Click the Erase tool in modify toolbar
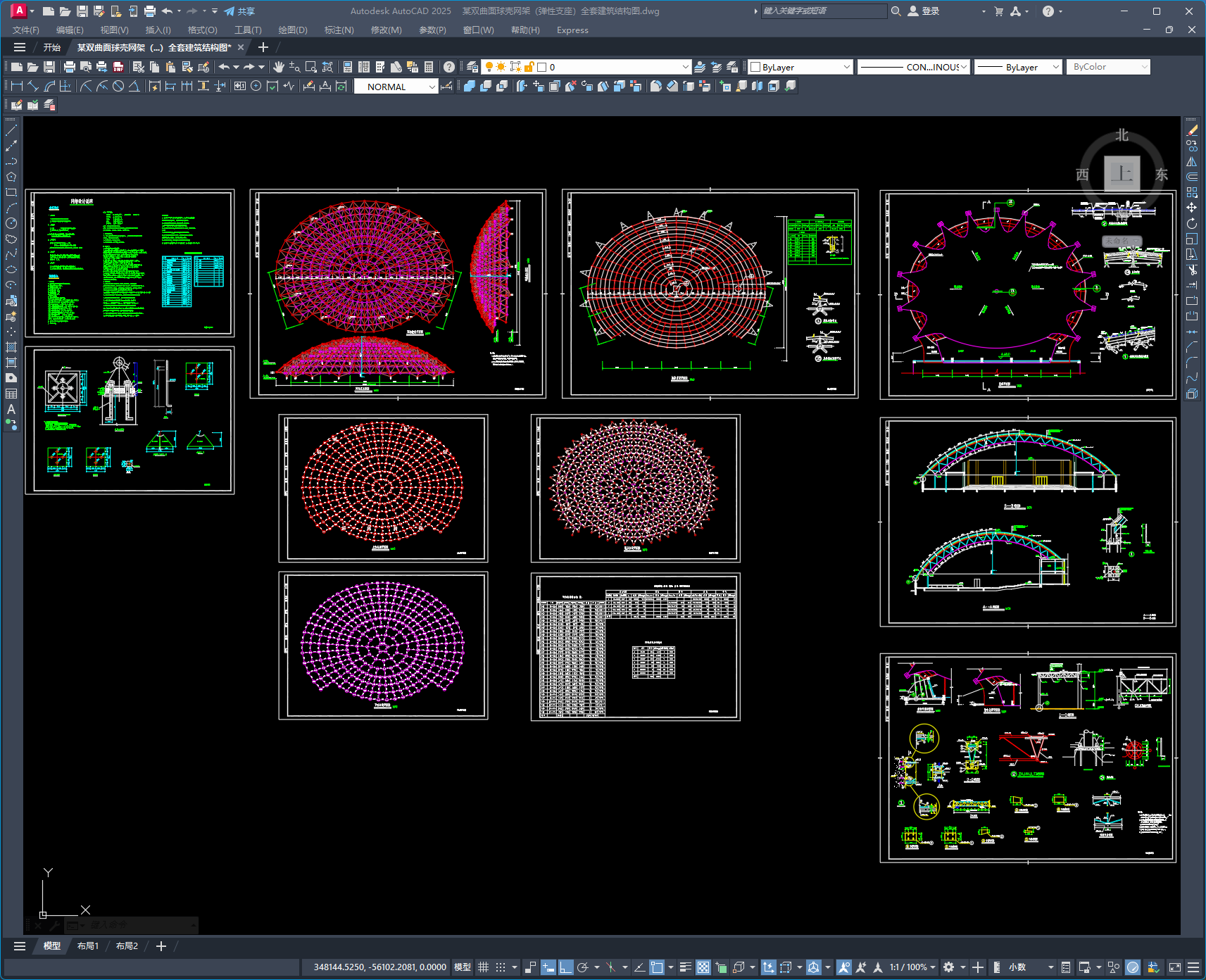Viewport: 1206px width, 980px height. (1192, 130)
